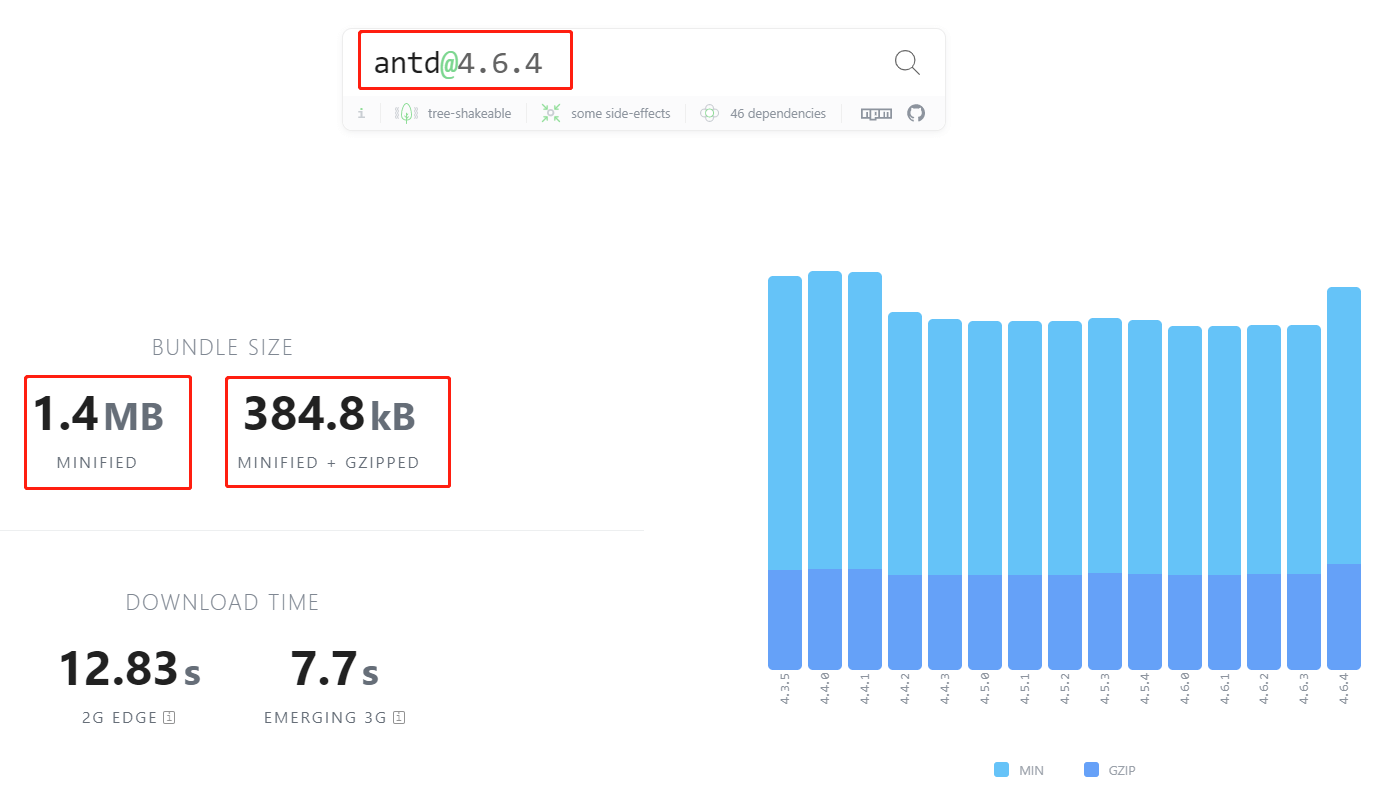Viewport: 1381px width, 800px height.
Task: Select the 4.6.0 version bar
Action: (1185, 498)
